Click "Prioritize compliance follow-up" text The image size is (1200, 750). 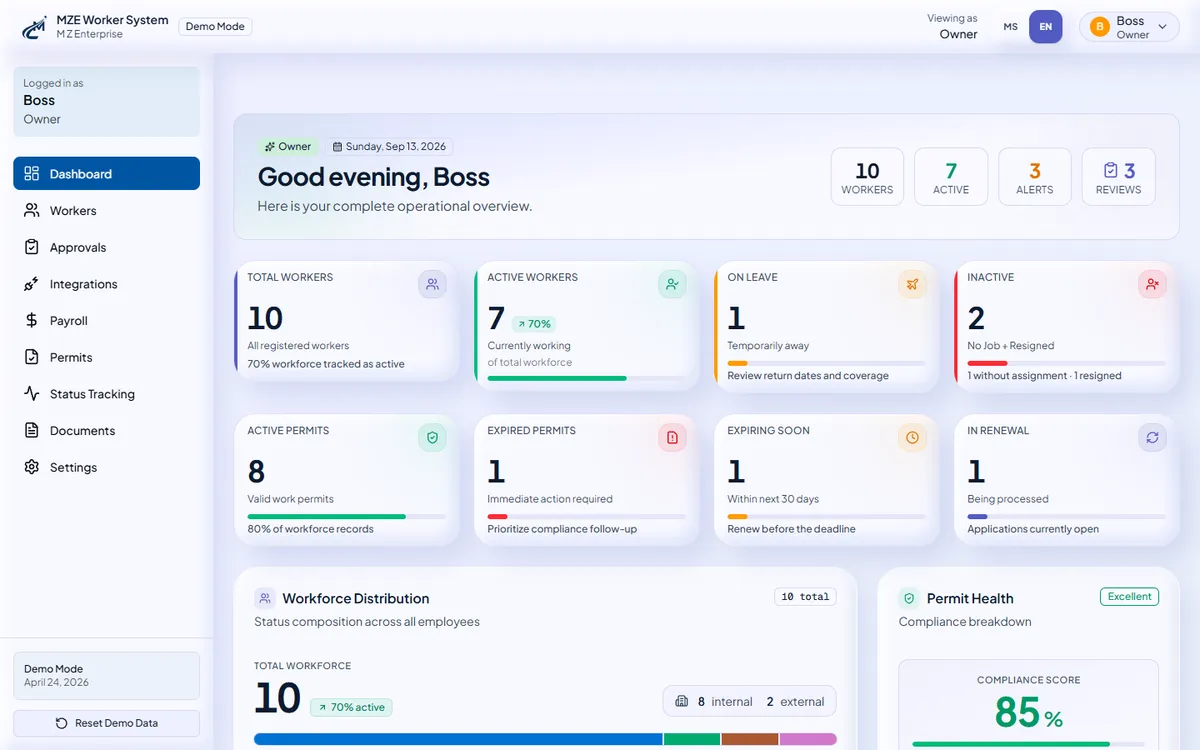(x=562, y=529)
